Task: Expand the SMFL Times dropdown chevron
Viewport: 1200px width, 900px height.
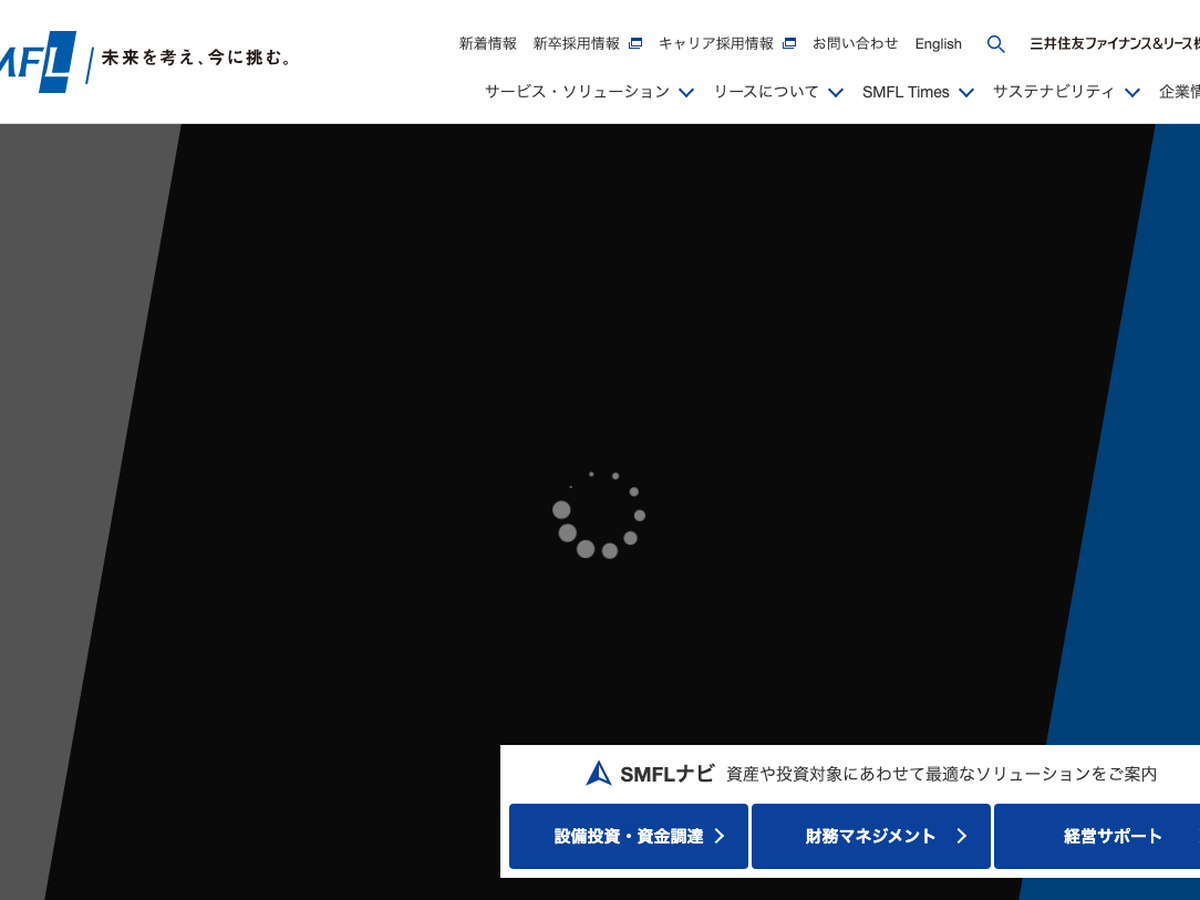Action: click(x=966, y=92)
